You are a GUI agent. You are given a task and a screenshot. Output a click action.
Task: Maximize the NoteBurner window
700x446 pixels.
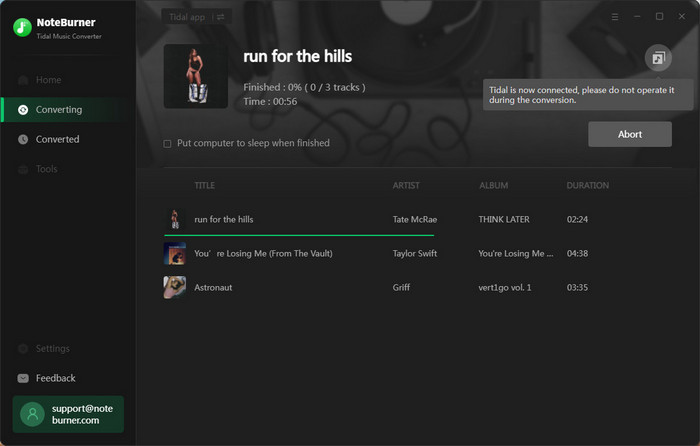coord(659,17)
